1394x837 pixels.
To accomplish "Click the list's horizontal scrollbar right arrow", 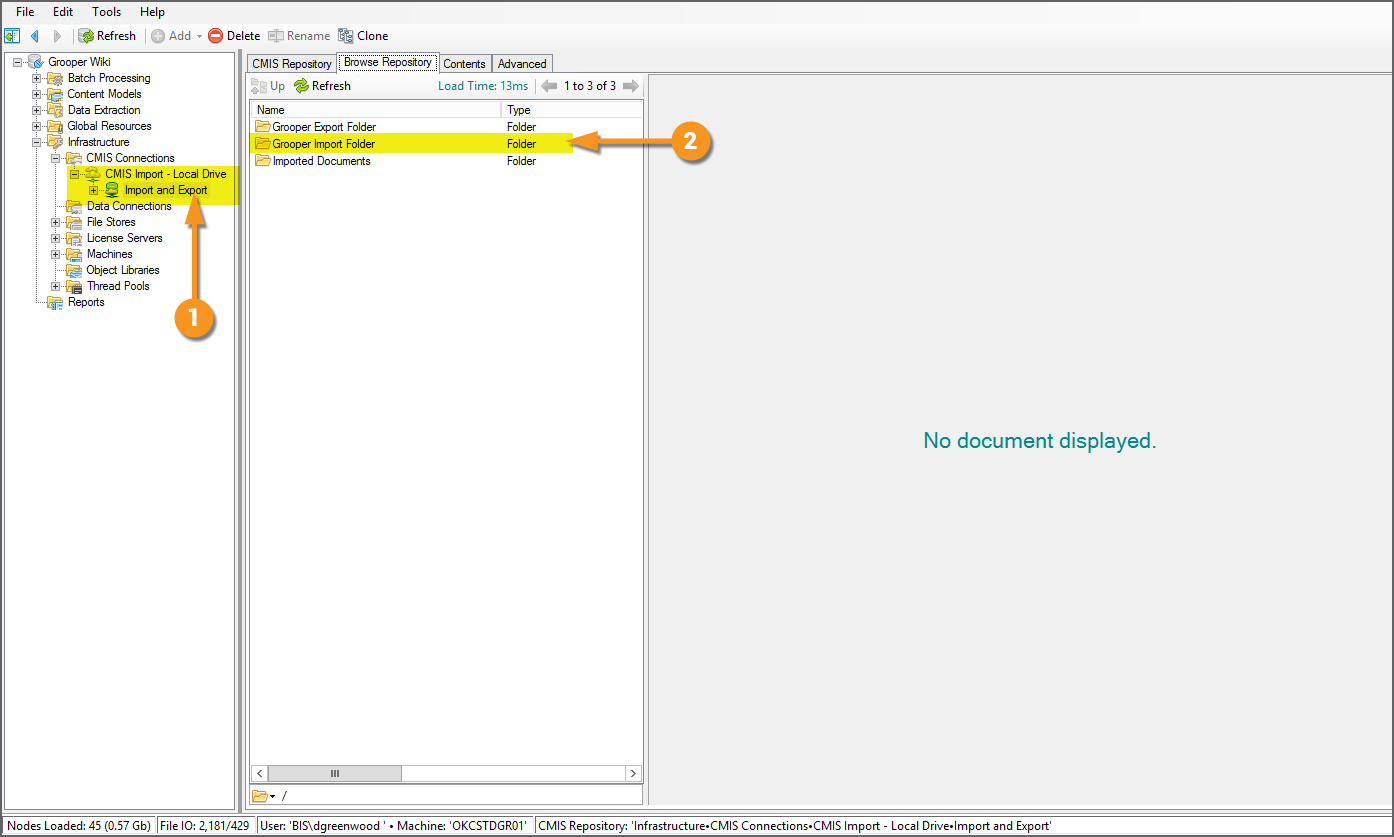I will [633, 773].
